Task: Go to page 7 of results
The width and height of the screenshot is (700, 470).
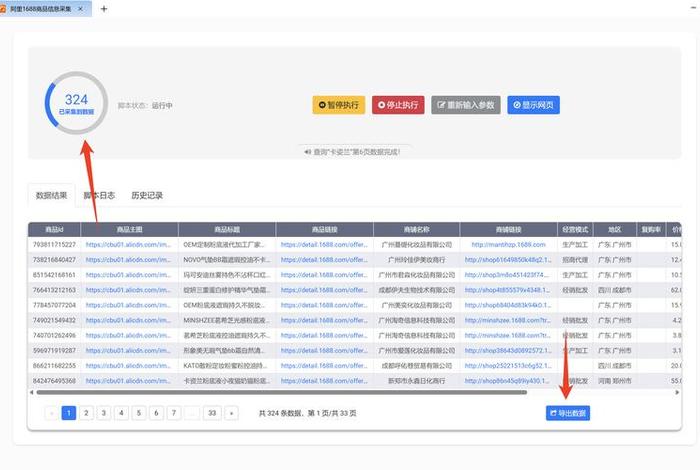Action: point(174,413)
